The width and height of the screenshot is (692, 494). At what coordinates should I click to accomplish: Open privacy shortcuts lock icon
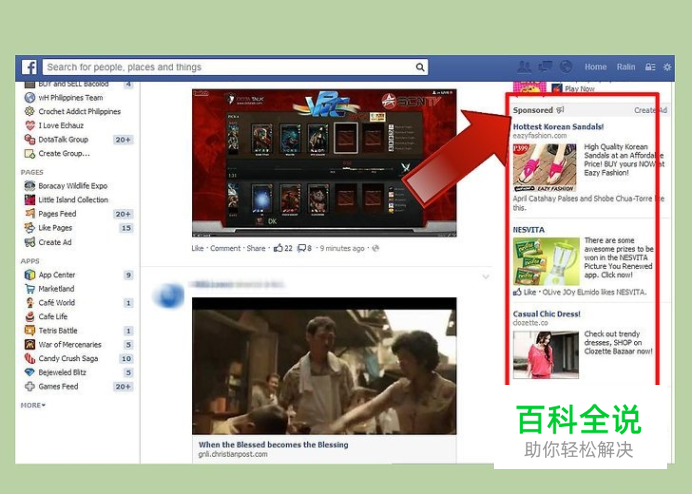[650, 67]
